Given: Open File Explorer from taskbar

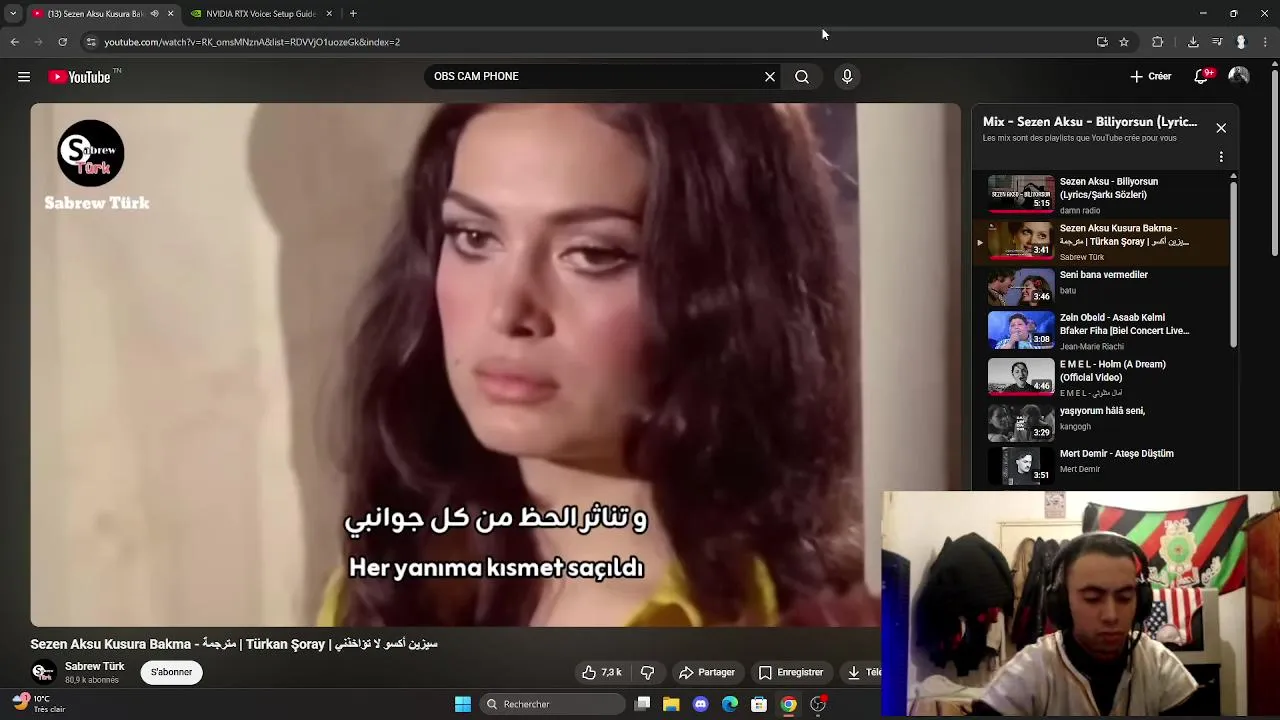Looking at the screenshot, I should [671, 705].
